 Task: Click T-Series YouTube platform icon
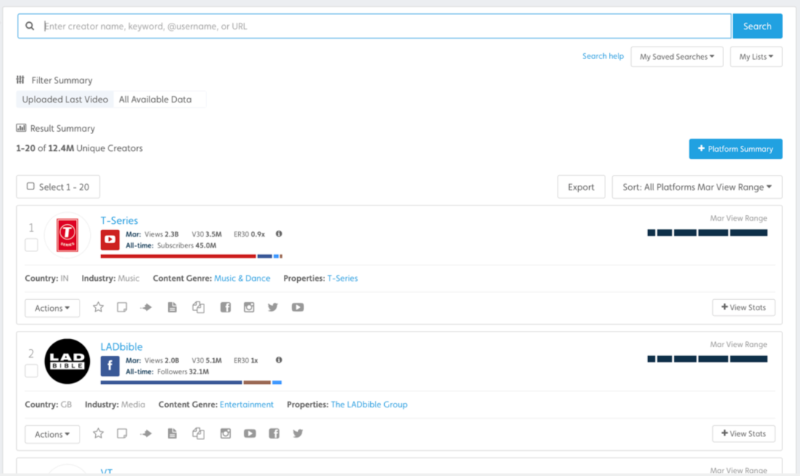click(110, 239)
